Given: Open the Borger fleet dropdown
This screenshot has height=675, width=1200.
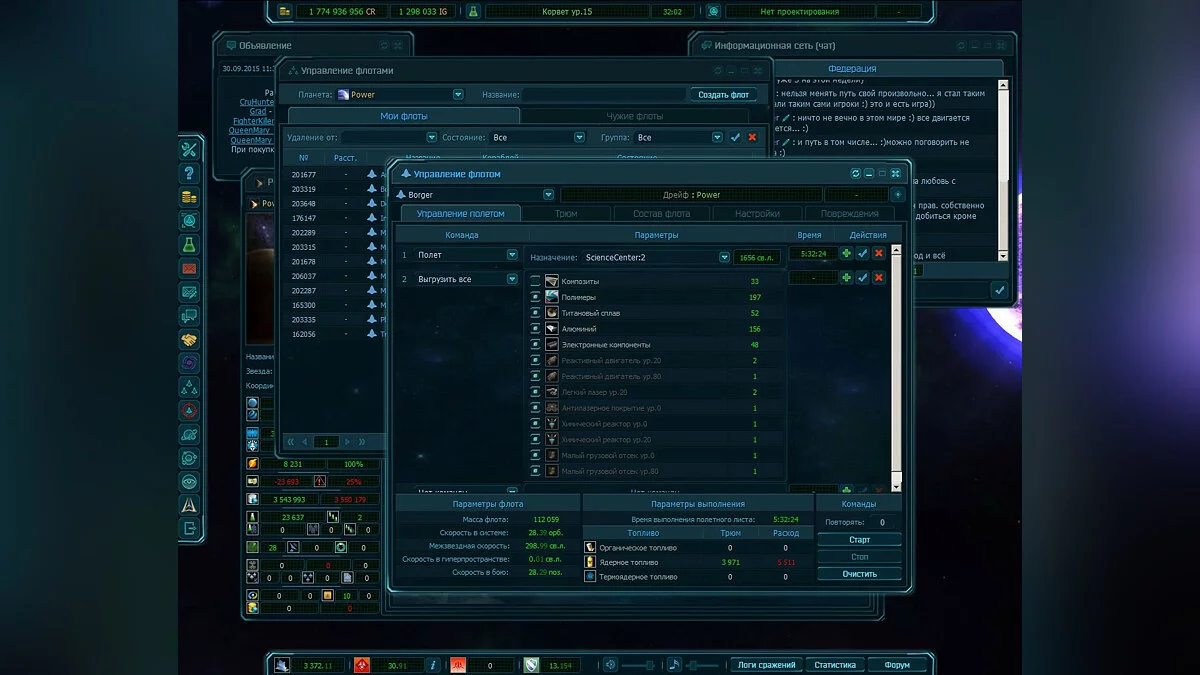Looking at the screenshot, I should pyautogui.click(x=547, y=195).
